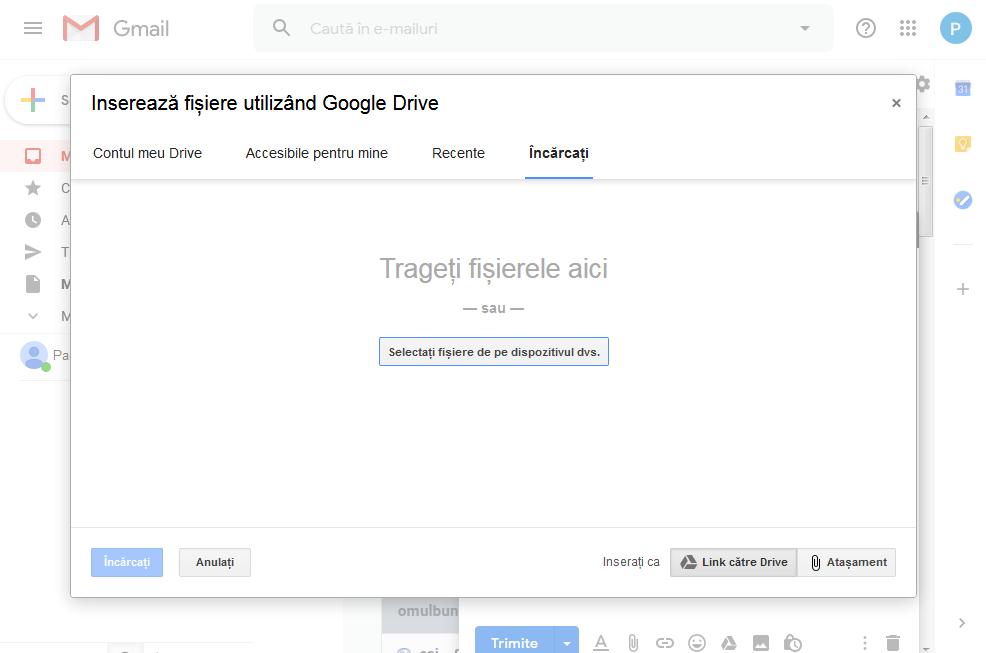This screenshot has width=986, height=653.
Task: Collapse the side panel chevron arrow
Action: coord(962,623)
